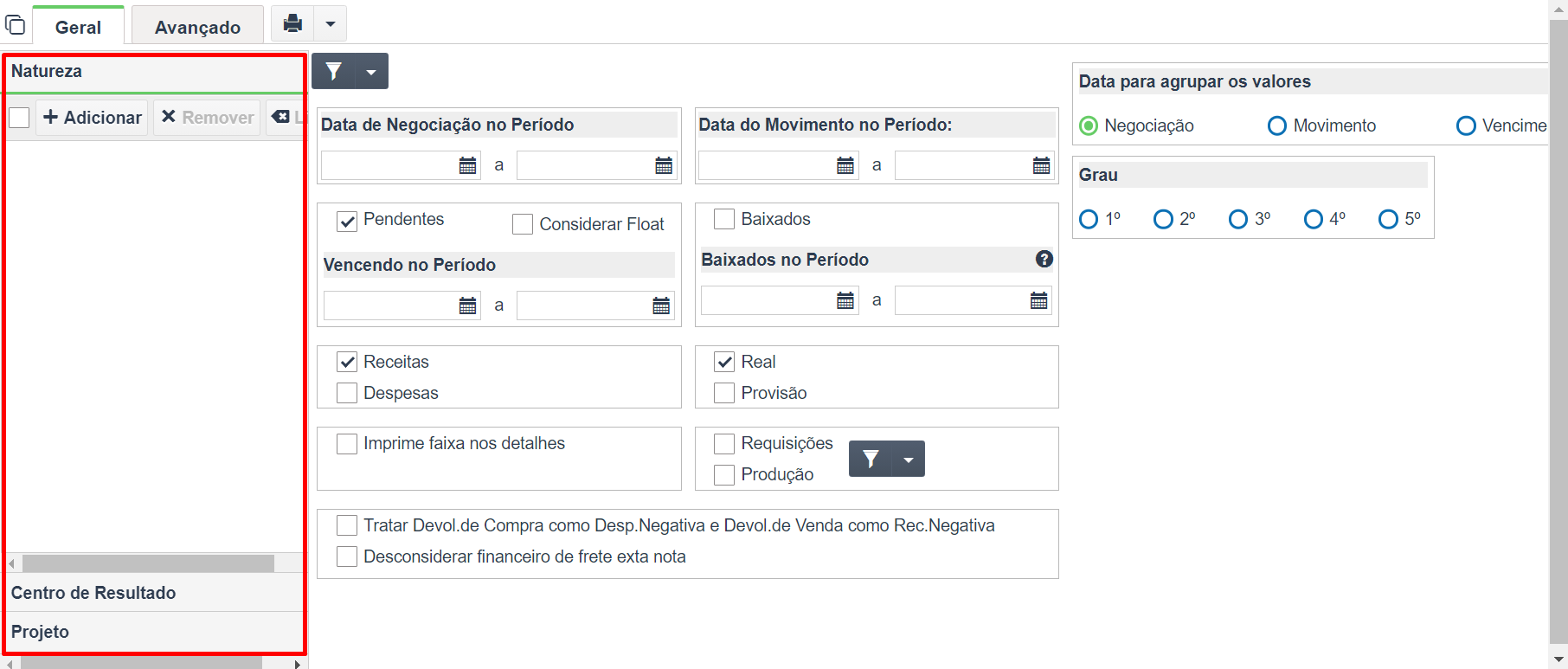Image resolution: width=1568 pixels, height=669 pixels.
Task: Enable the Despesas checkbox
Action: click(x=347, y=393)
